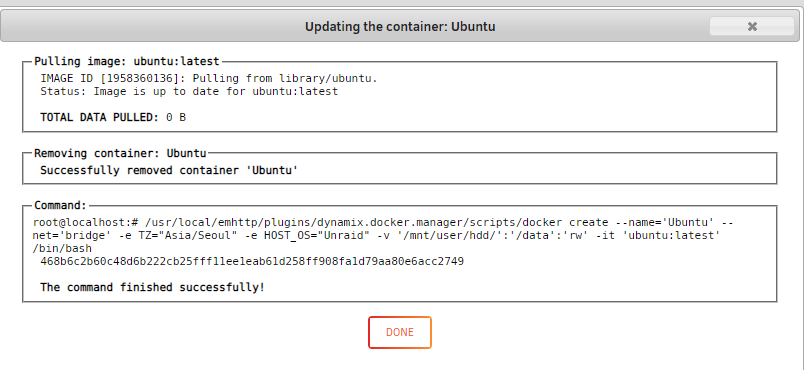Close the update dialog with the X icon
Viewport: 804px width, 370px height.
click(752, 26)
